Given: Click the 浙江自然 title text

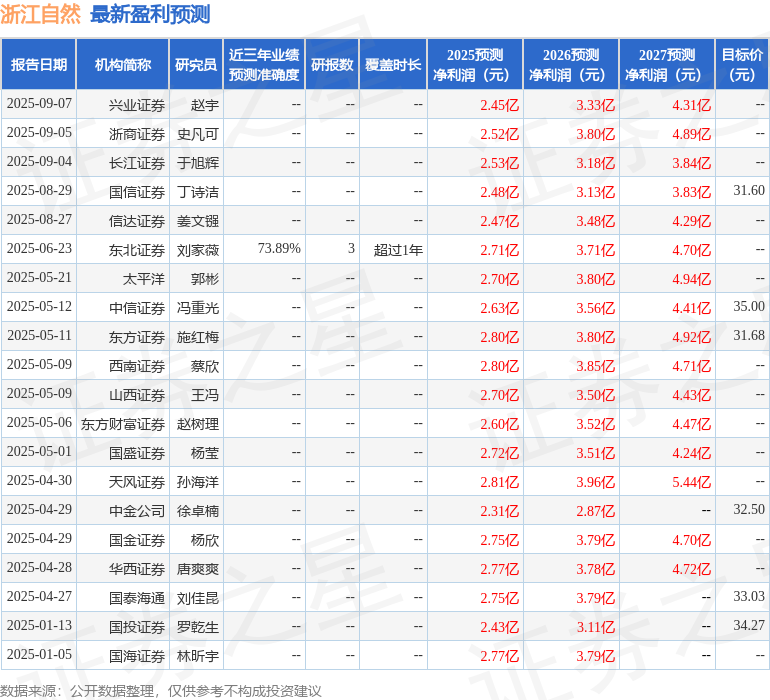Looking at the screenshot, I should tap(40, 14).
